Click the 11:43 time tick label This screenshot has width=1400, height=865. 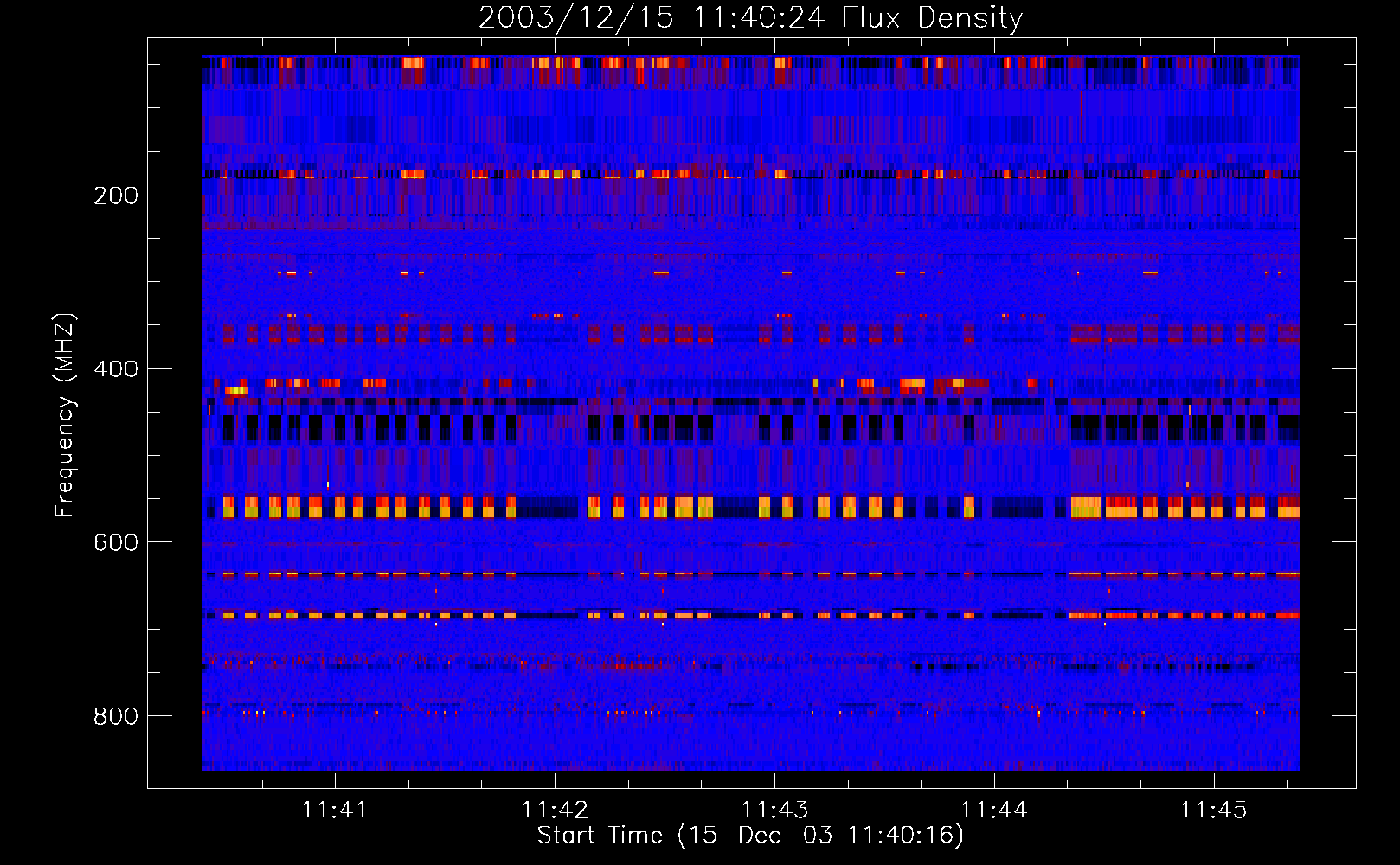tap(775, 810)
